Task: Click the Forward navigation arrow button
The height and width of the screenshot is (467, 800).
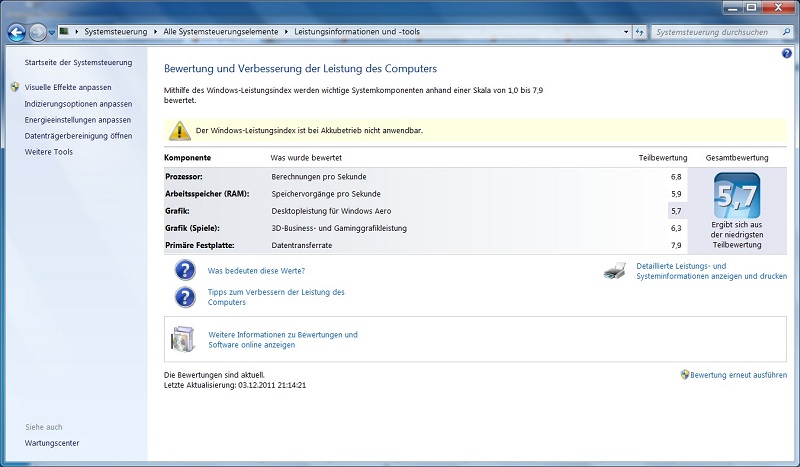Action: point(37,33)
